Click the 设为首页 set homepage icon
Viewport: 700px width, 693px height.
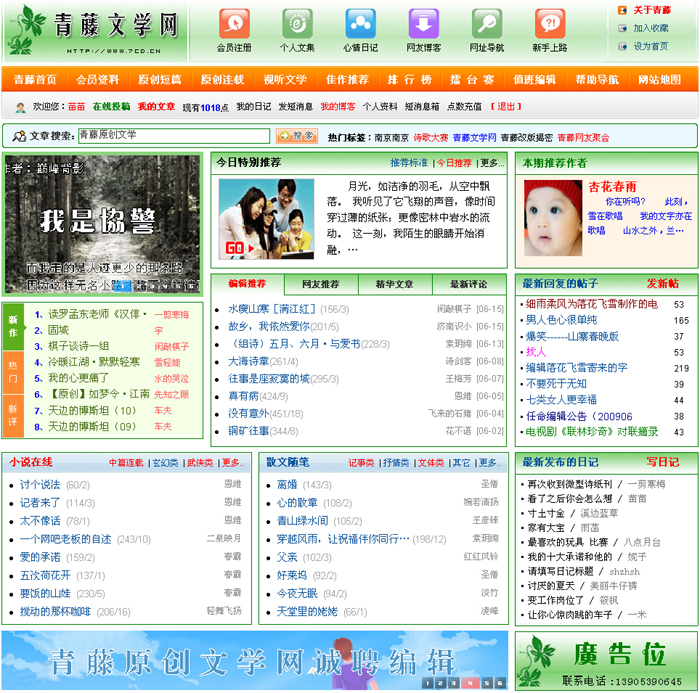click(622, 46)
